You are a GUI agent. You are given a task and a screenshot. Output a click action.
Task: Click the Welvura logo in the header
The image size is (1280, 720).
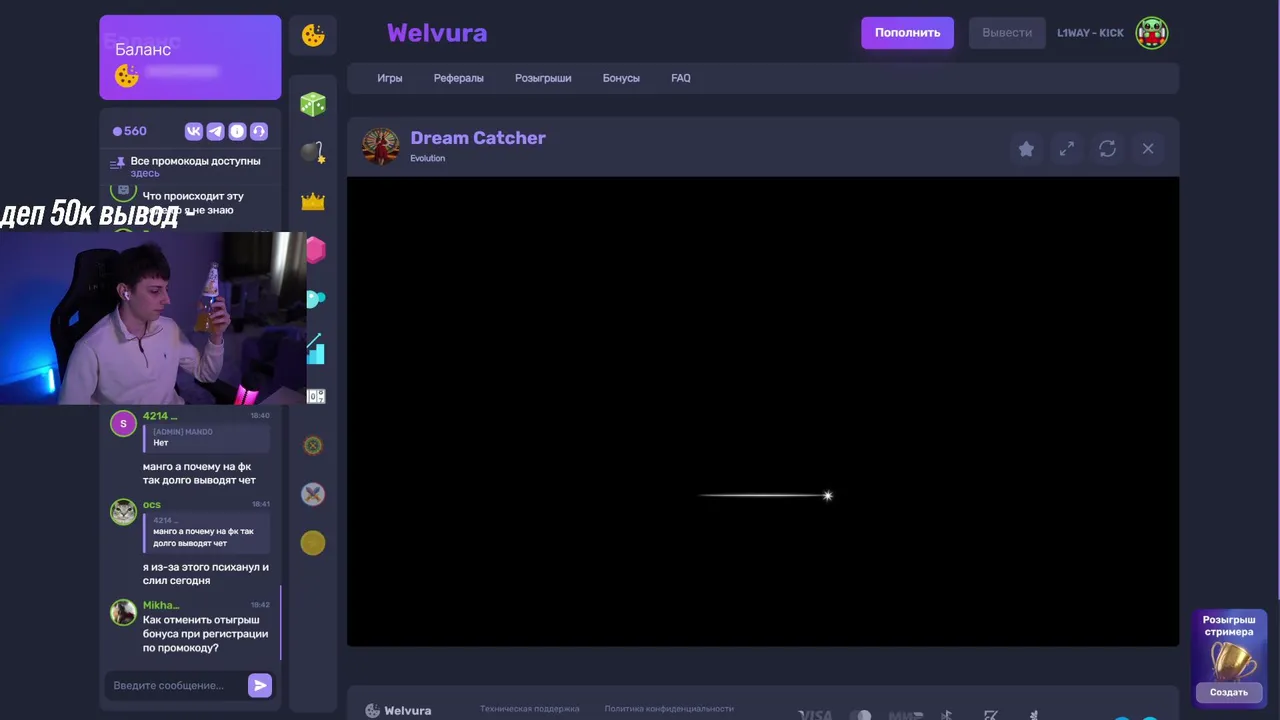point(437,33)
